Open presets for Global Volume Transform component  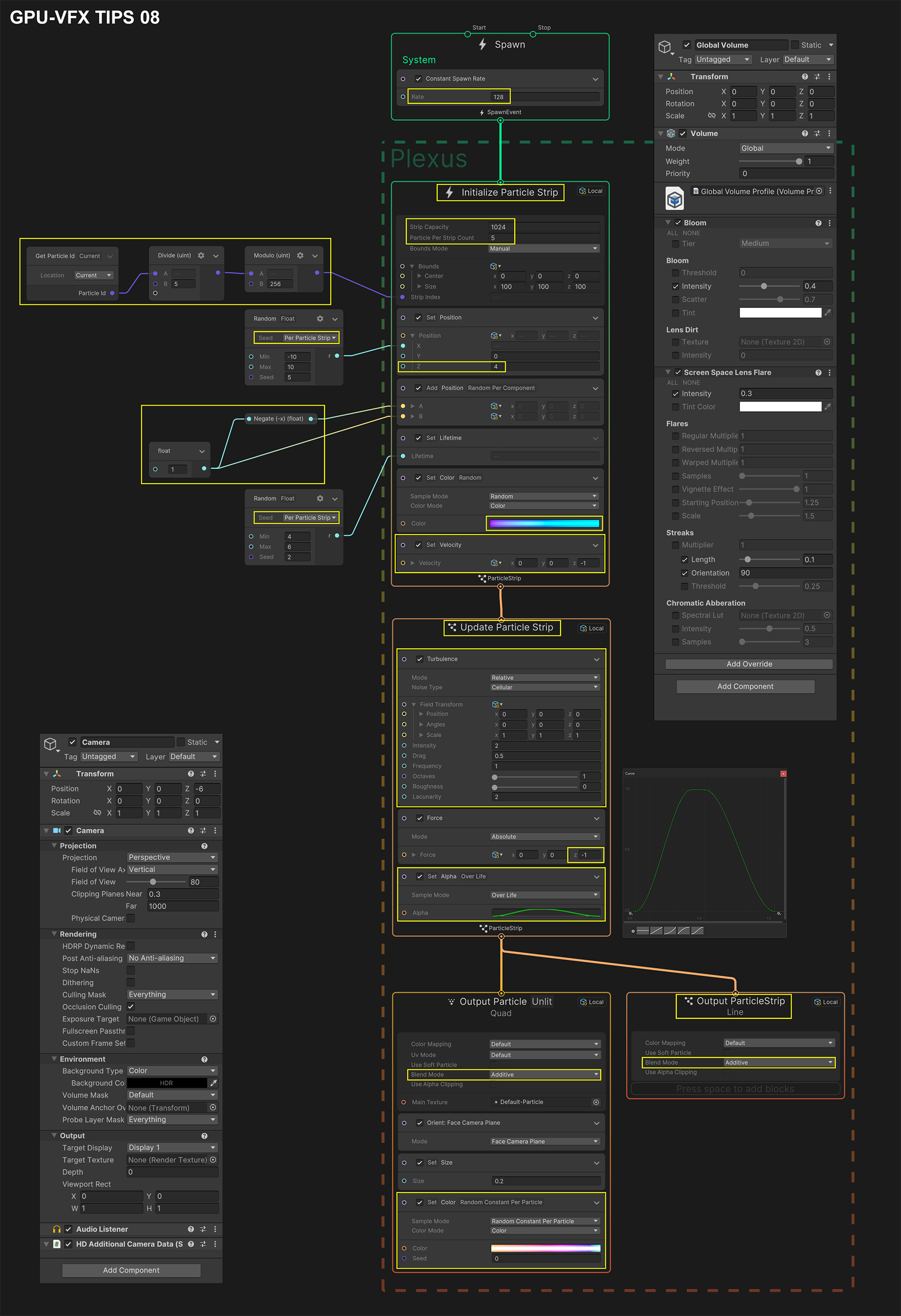point(817,77)
